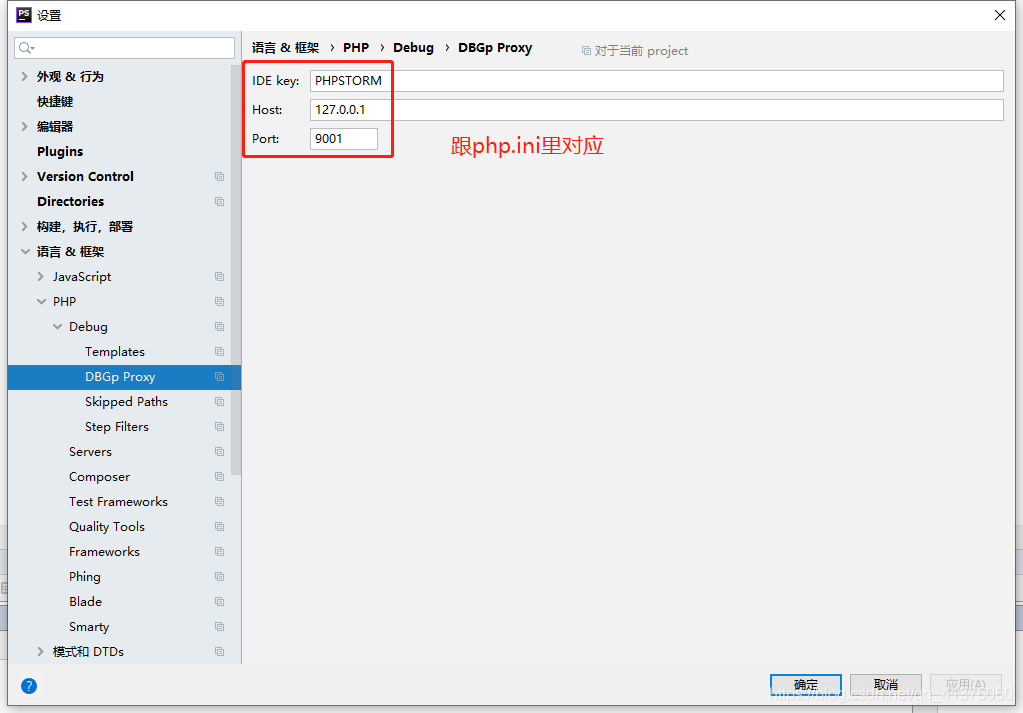Collapse the 语言 & 框架 section
Screen dimensions: 1023x713
click(25, 252)
